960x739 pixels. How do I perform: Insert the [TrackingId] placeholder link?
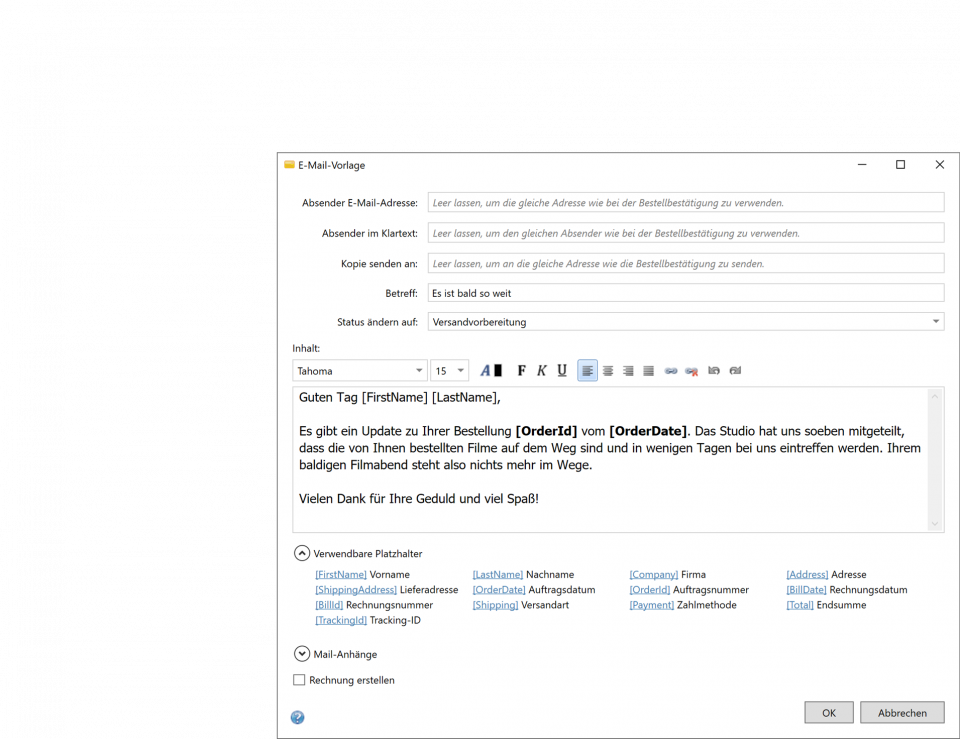tap(341, 620)
